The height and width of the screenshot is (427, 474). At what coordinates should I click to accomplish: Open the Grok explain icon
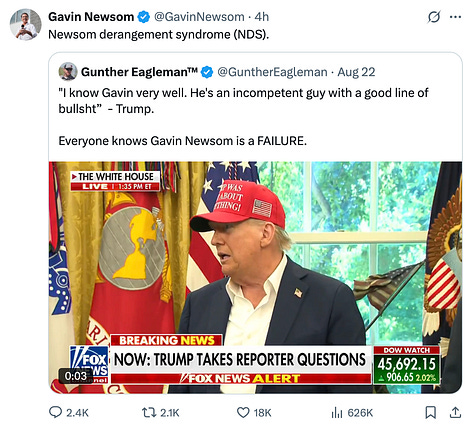(x=434, y=17)
